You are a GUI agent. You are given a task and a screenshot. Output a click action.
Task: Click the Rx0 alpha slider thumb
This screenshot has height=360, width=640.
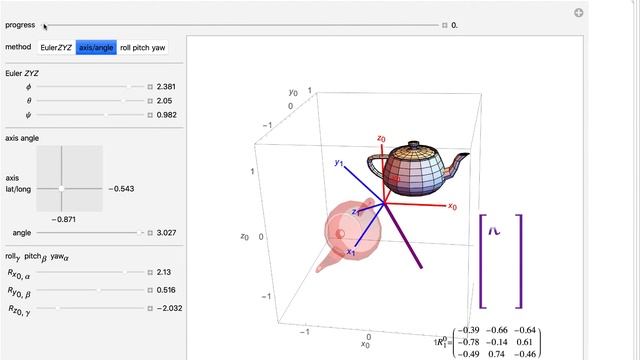point(125,272)
